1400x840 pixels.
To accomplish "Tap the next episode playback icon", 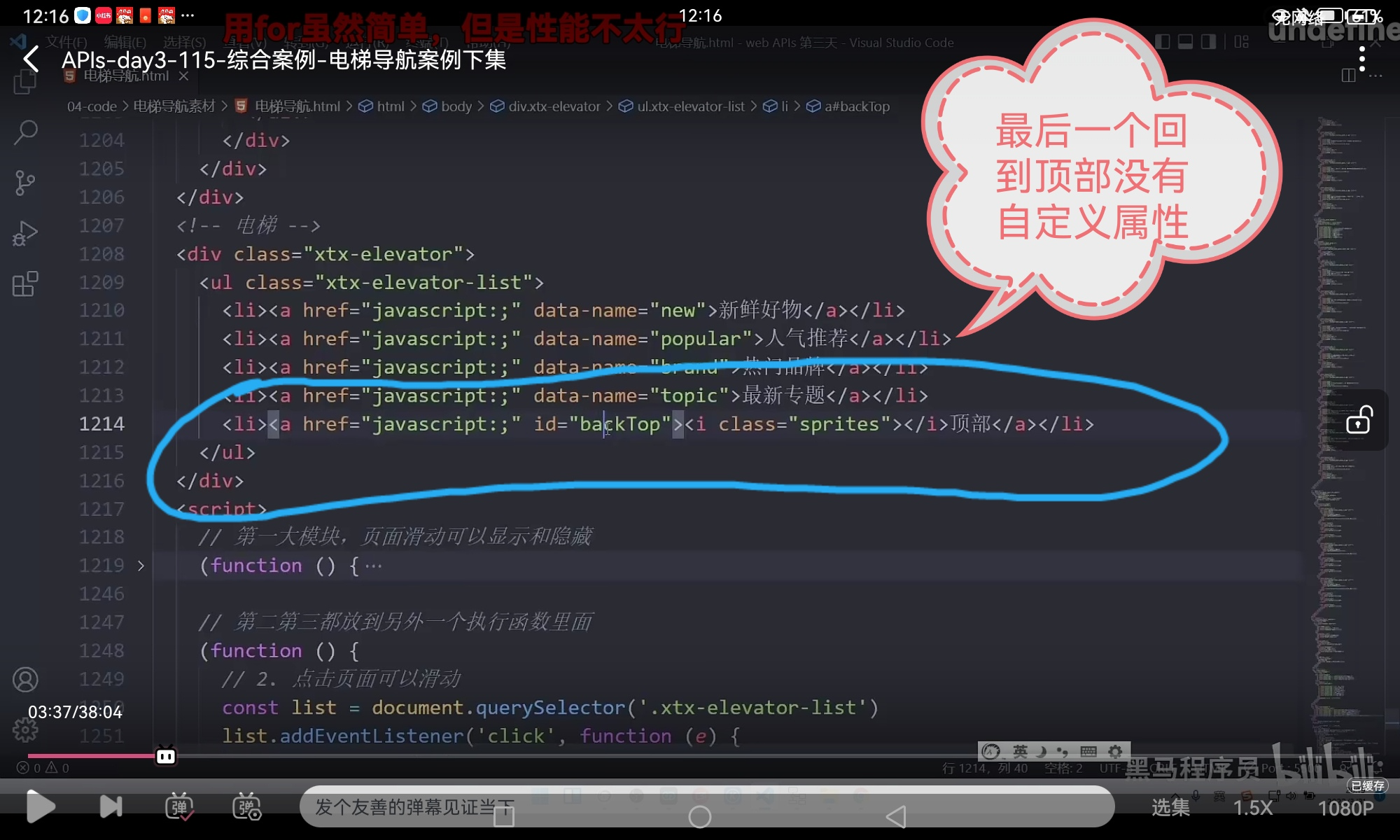I will point(111,806).
